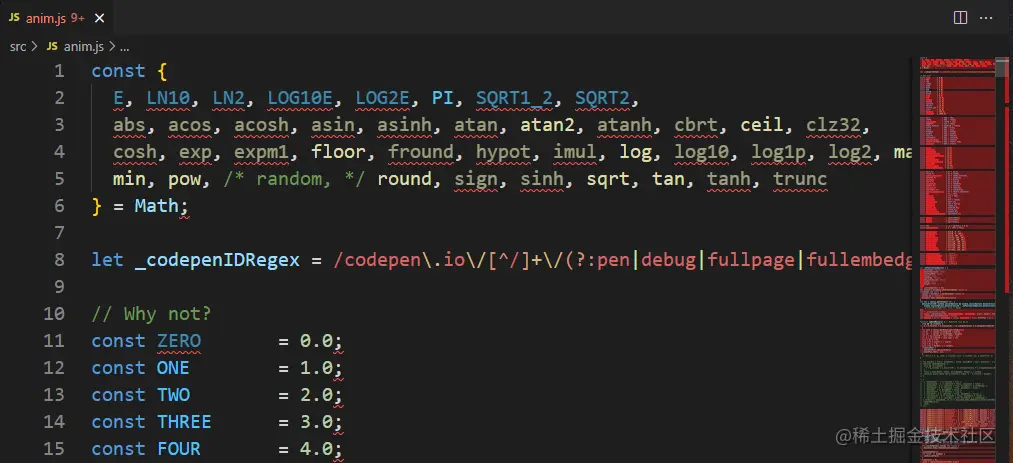Click the opening brace on line 1
Screen dimensions: 1013x463
click(x=162, y=71)
